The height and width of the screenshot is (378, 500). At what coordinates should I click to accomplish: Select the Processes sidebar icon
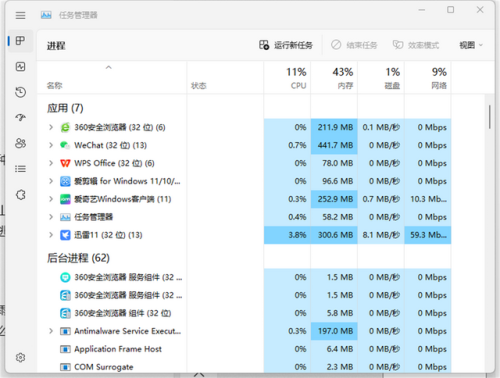pyautogui.click(x=20, y=41)
